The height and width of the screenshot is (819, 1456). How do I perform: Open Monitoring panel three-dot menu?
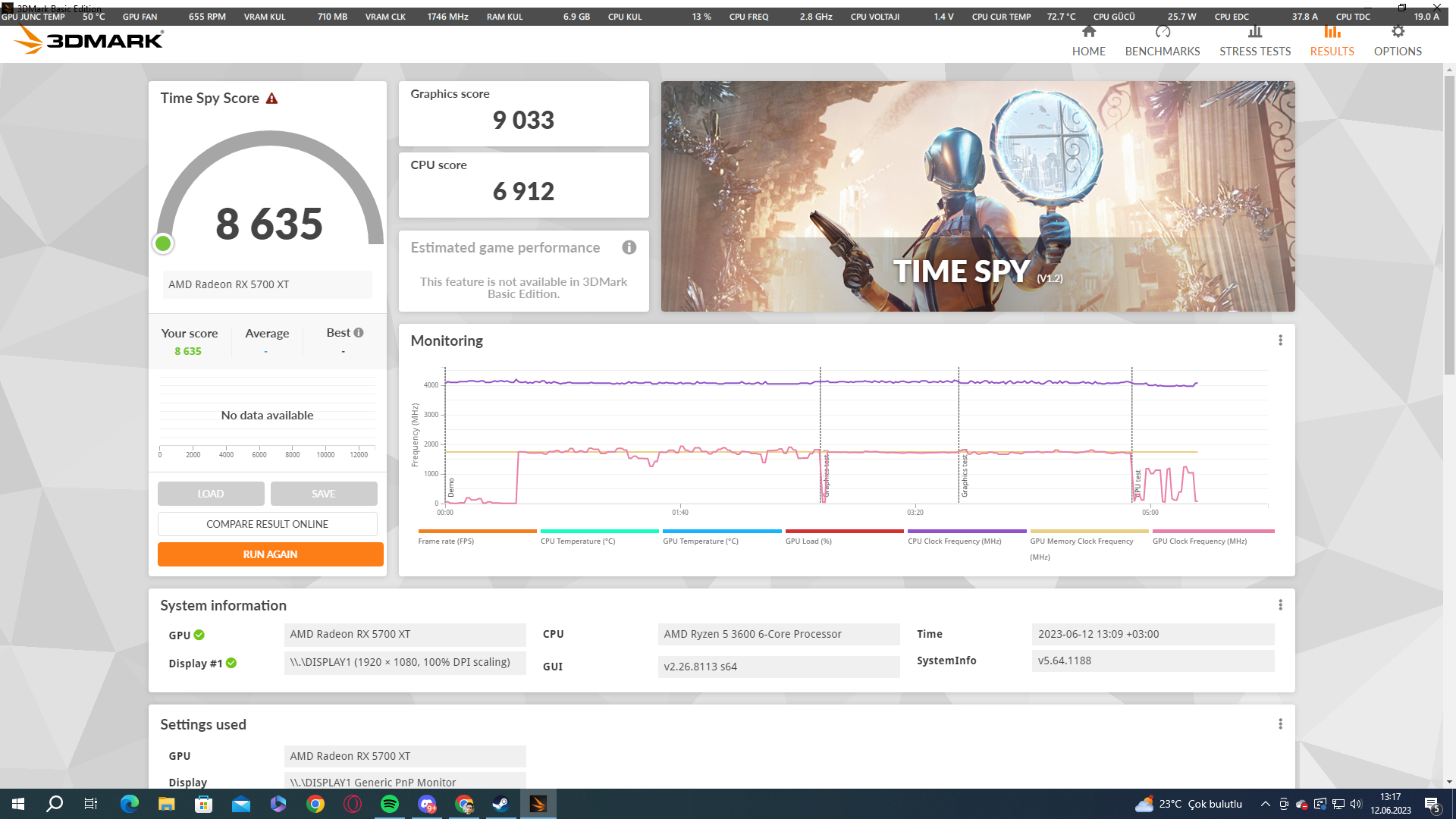pyautogui.click(x=1280, y=340)
